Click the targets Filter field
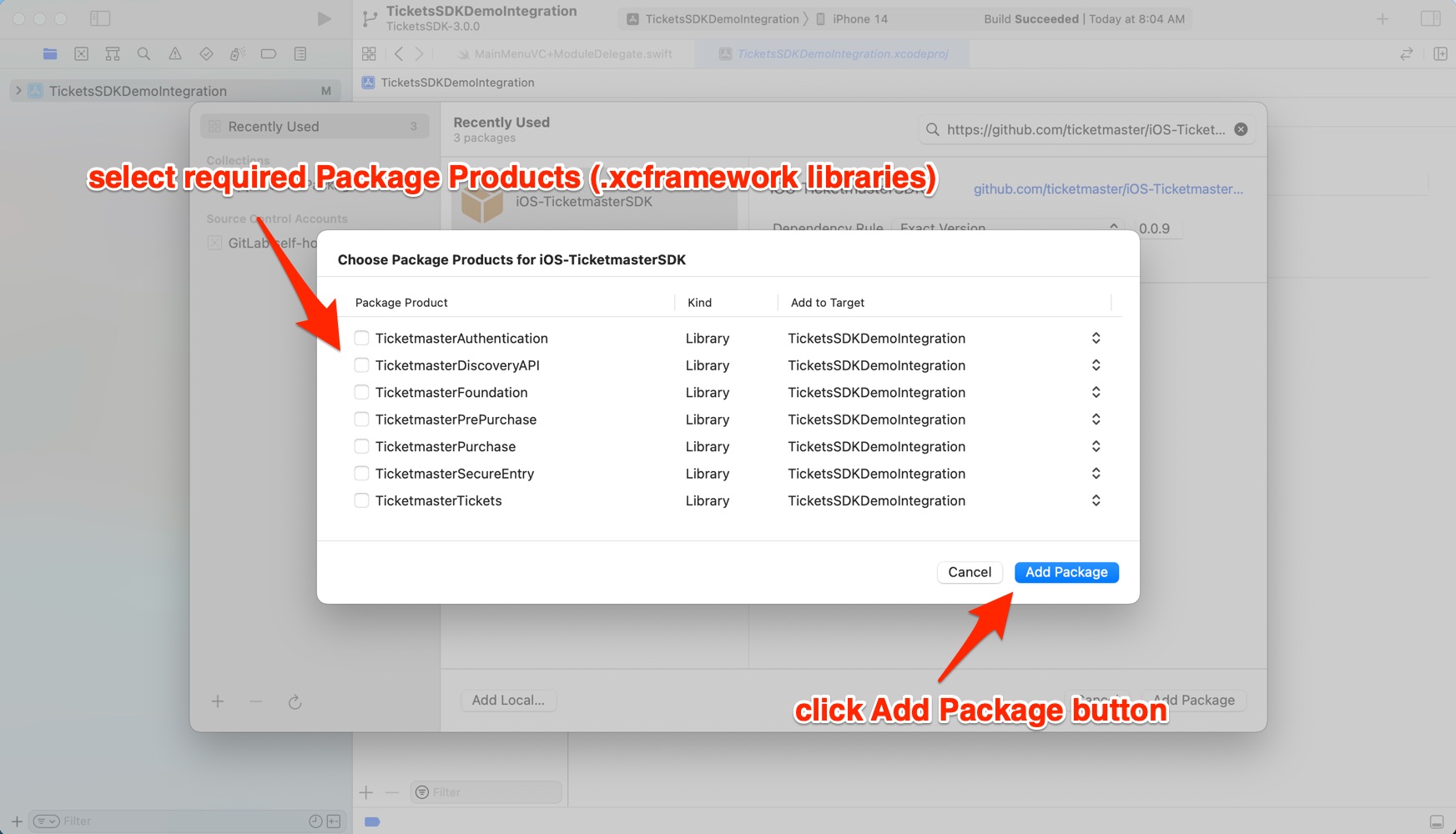1456x834 pixels. (486, 792)
